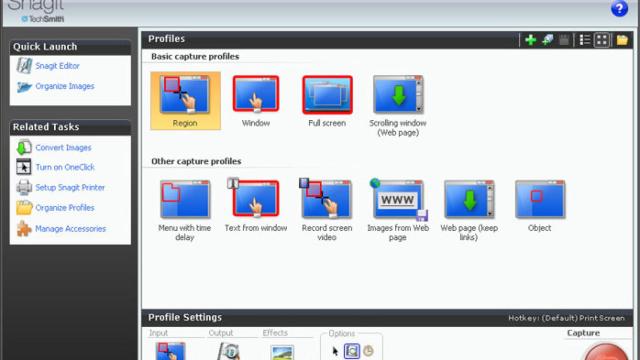The height and width of the screenshot is (360, 640).
Task: Toggle the include cursor option
Action: 335,351
